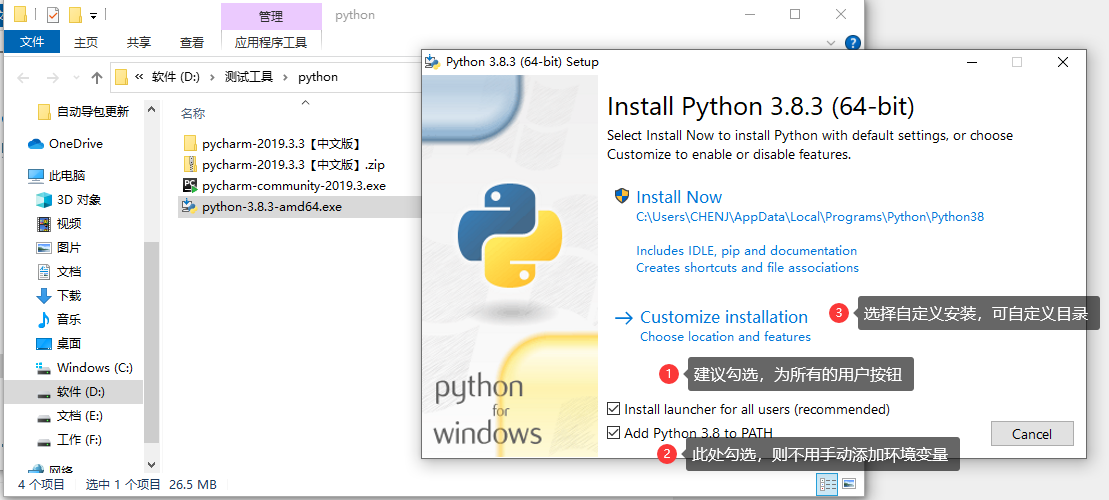Expand breadcrumb arrow after 测试工具
The image size is (1109, 500).
(x=286, y=77)
